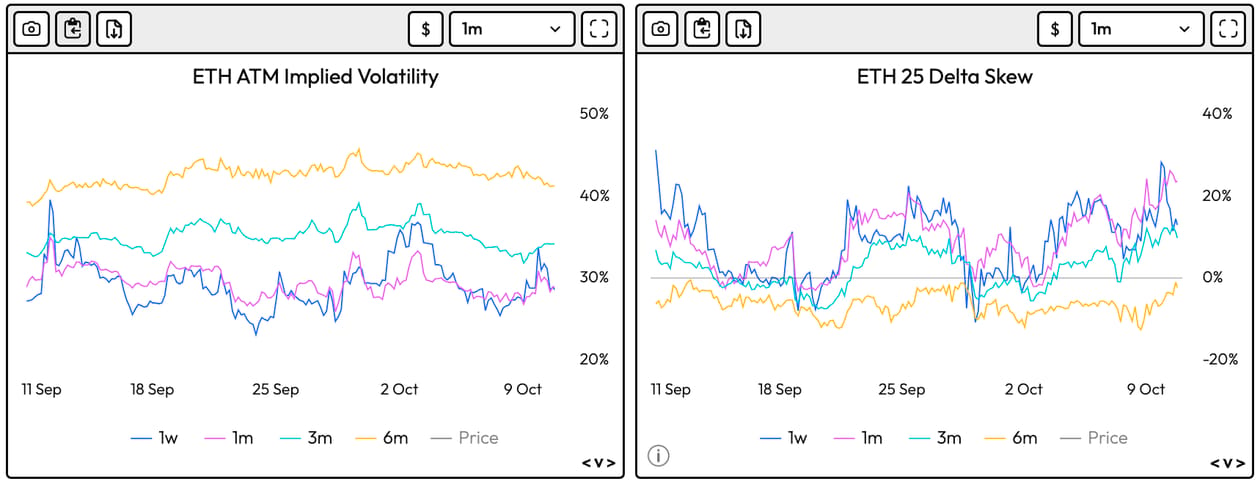This screenshot has height=484, width=1260.
Task: Toggle Price series in Implied Volatility legend
Action: point(464,437)
